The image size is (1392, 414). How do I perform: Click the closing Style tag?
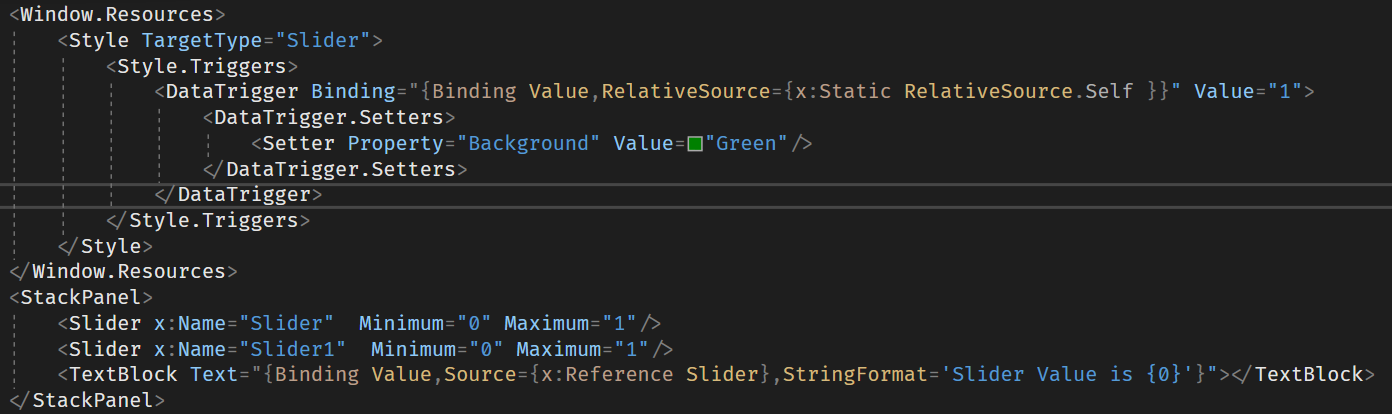tap(110, 246)
